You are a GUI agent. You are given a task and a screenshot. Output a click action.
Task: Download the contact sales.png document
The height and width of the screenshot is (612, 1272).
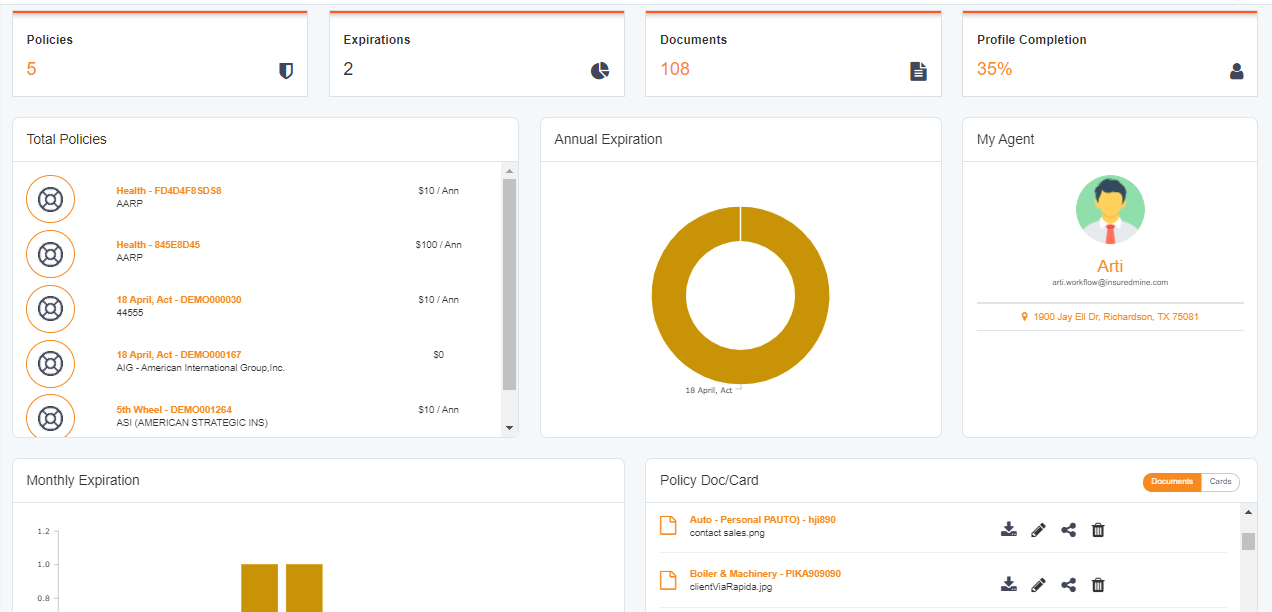tap(1008, 529)
